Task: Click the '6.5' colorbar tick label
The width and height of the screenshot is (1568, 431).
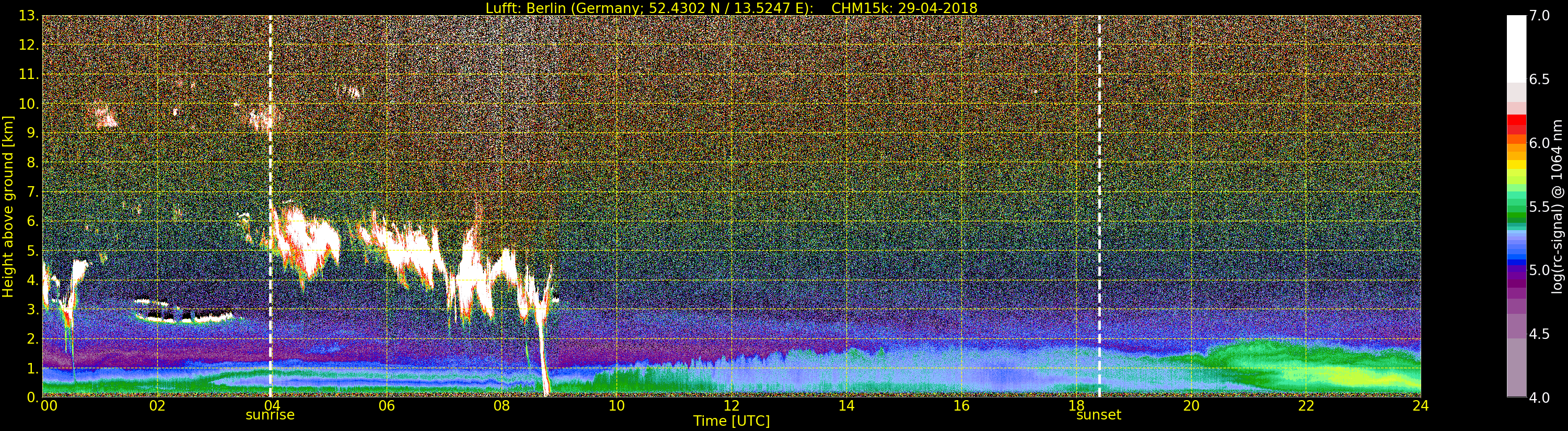Action: [x=1539, y=80]
